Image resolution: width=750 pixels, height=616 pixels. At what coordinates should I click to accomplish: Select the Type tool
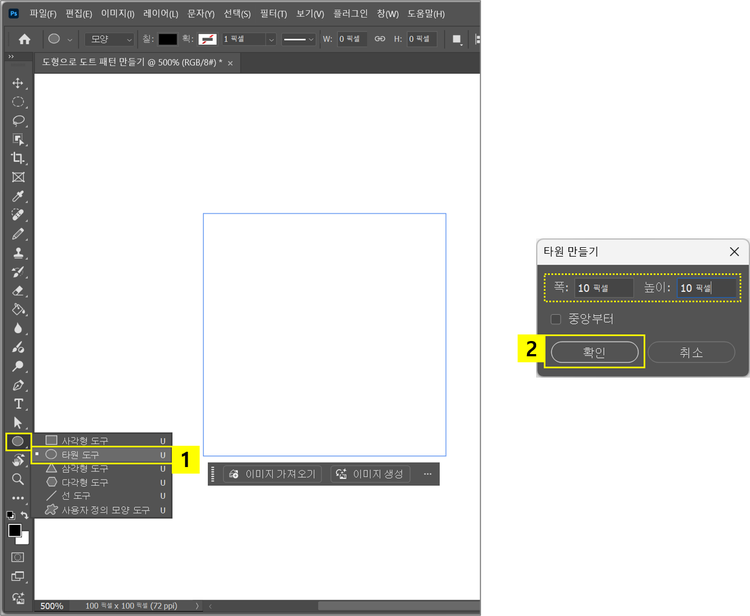click(18, 404)
